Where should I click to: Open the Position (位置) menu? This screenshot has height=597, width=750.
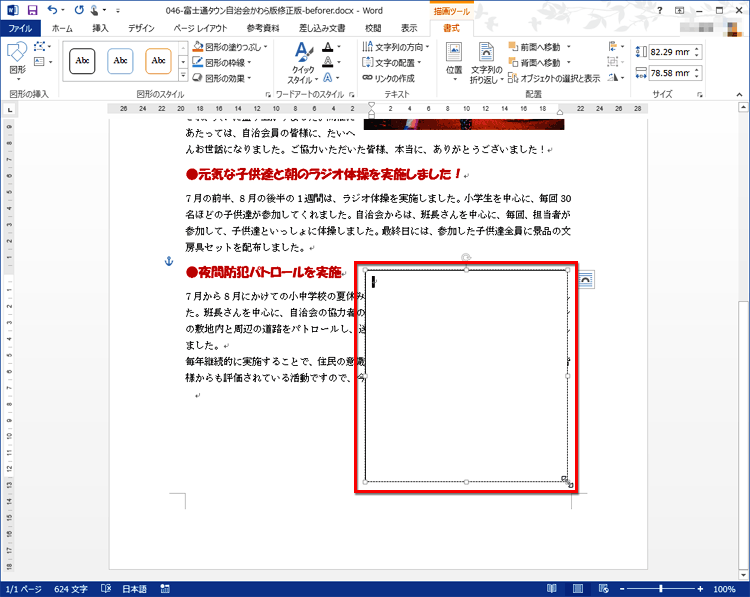[454, 62]
